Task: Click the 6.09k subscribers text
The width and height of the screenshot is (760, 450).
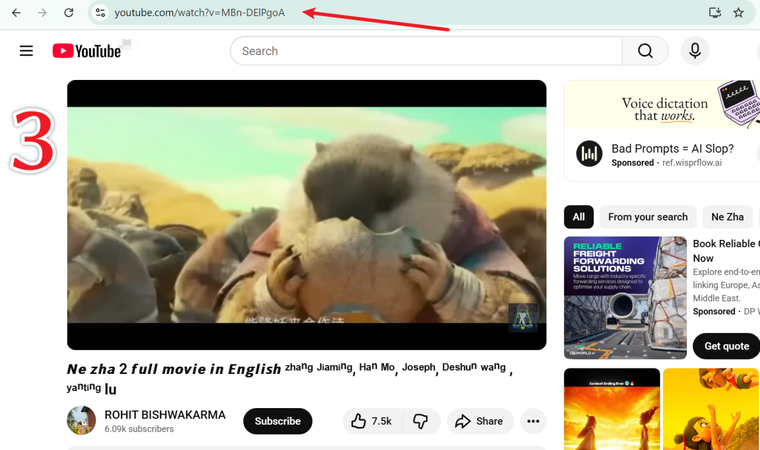Action: coord(139,429)
